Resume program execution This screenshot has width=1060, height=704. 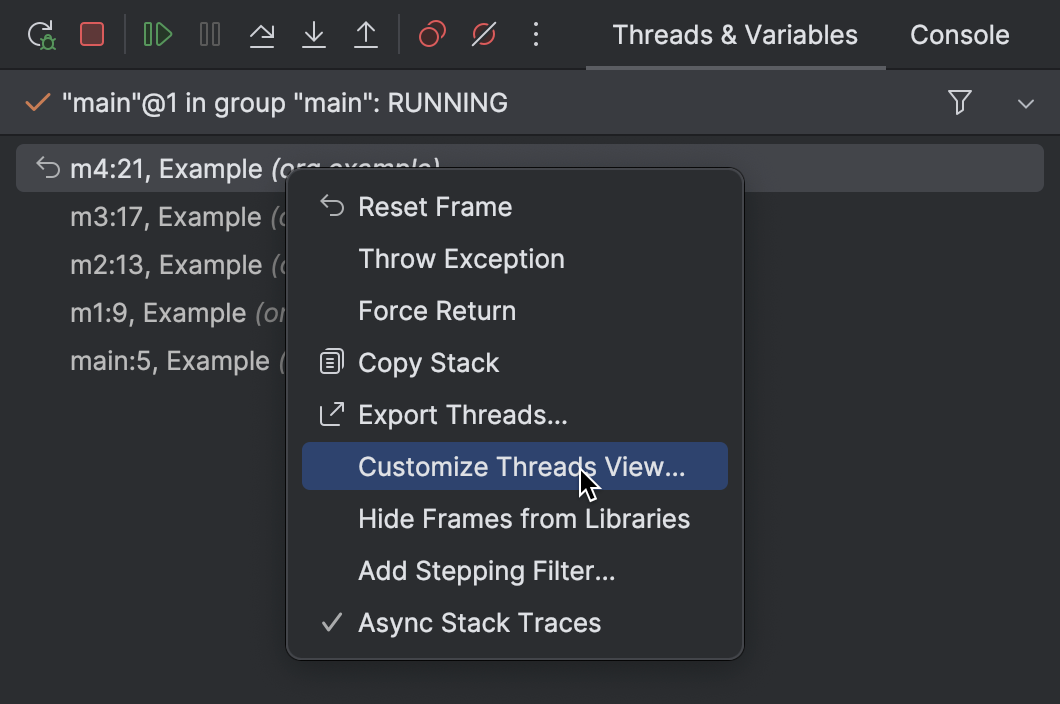[157, 34]
